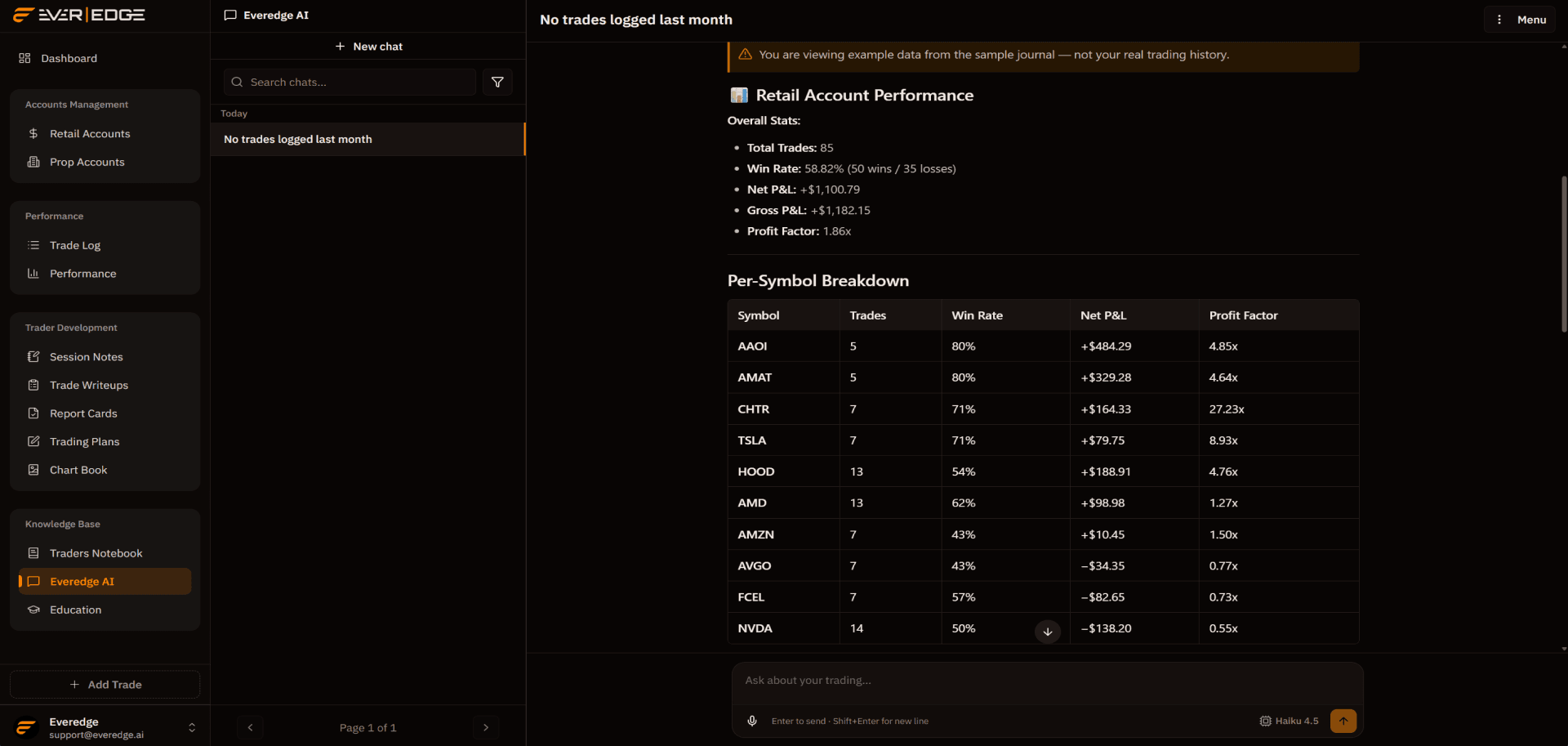Go to next chat list page
Screen dimensions: 1568x746
click(486, 727)
